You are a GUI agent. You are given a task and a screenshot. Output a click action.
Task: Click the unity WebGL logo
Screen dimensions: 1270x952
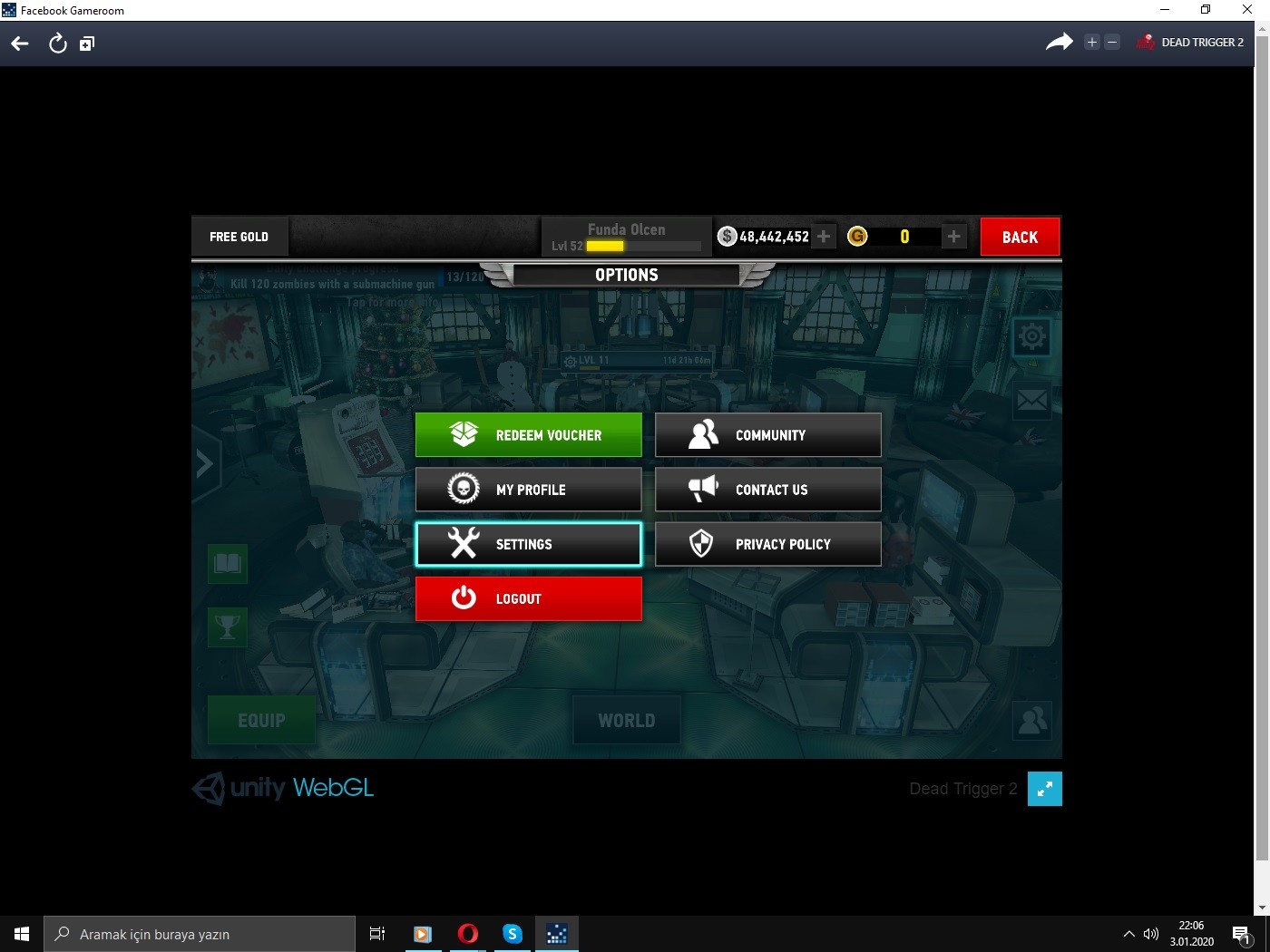coord(283,788)
